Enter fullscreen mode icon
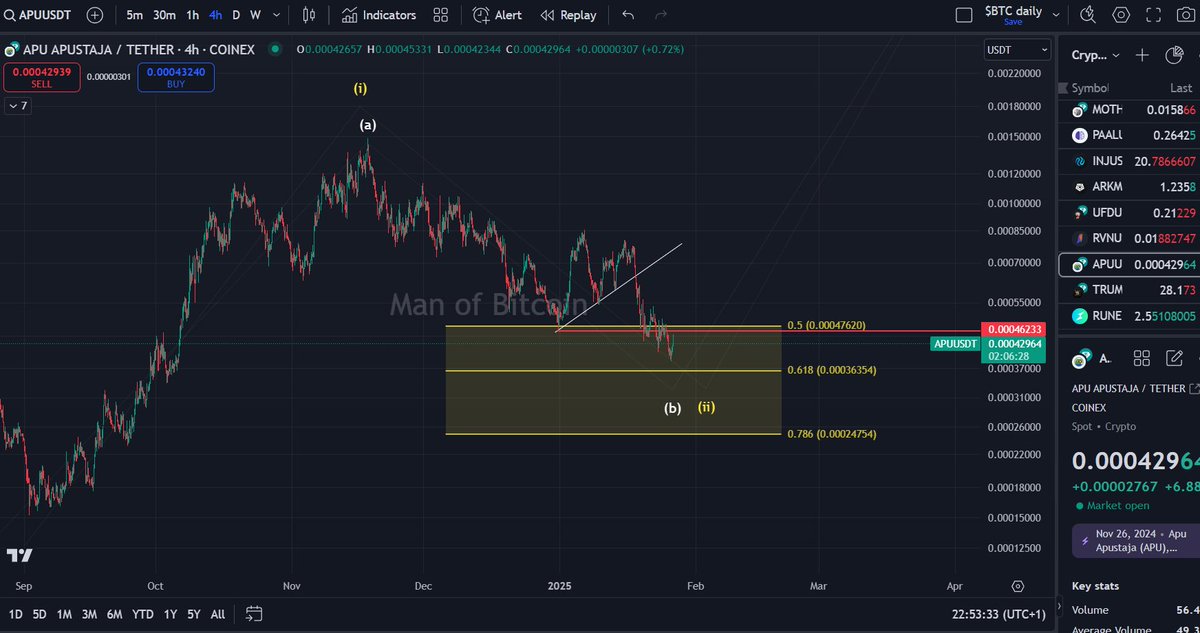The width and height of the screenshot is (1200, 633). point(1151,15)
